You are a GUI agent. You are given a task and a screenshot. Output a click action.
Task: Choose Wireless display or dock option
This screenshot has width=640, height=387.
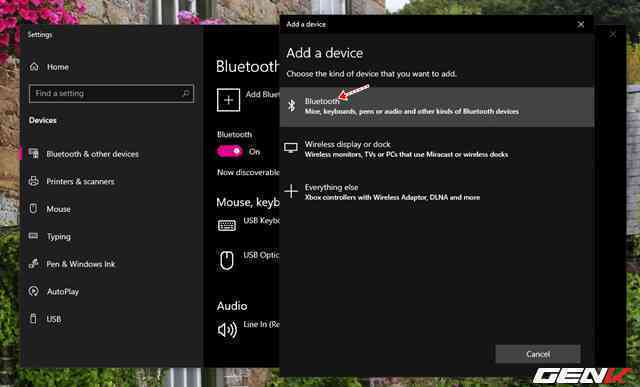(x=437, y=149)
